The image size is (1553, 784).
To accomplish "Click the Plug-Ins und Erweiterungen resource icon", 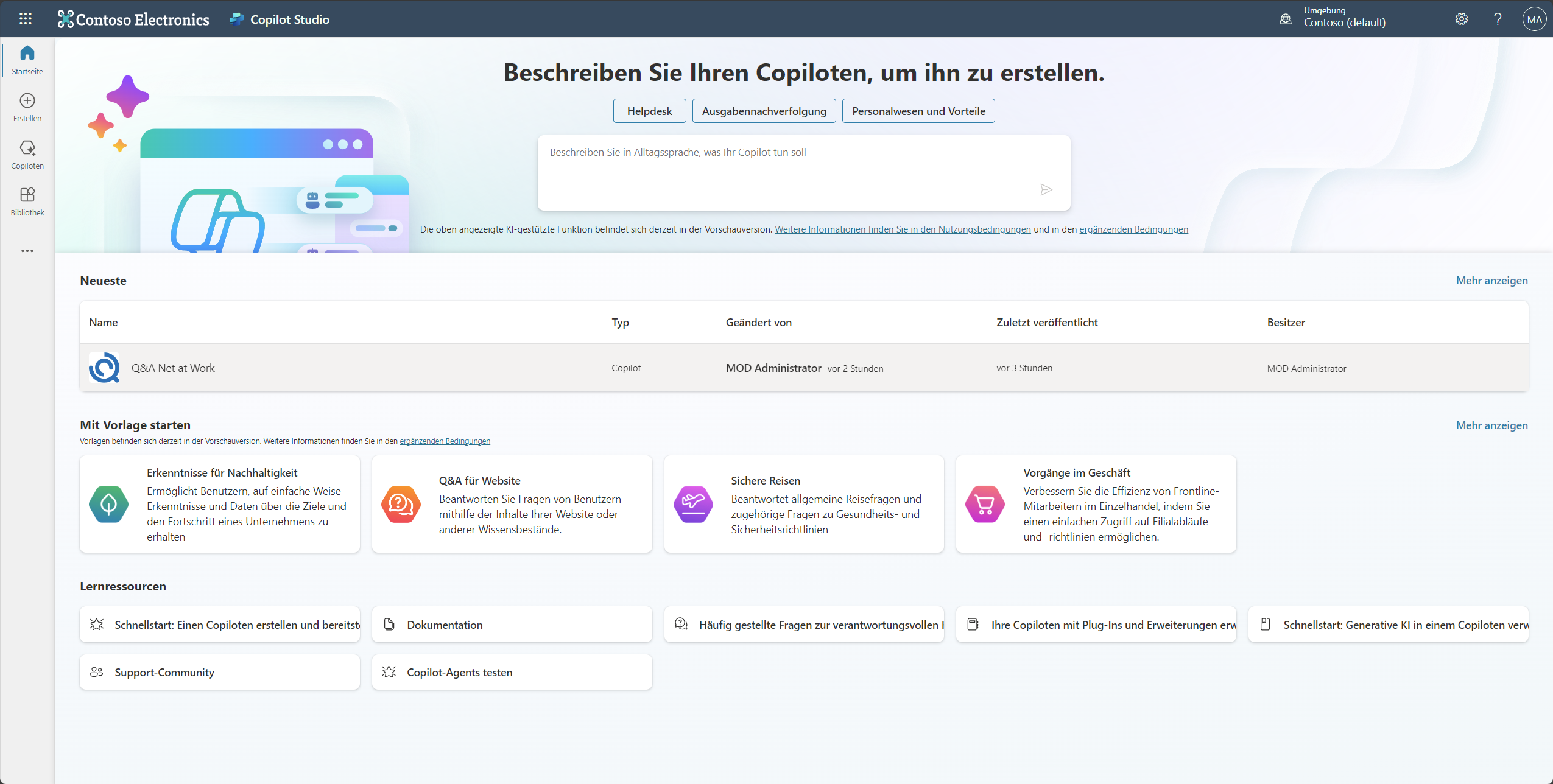I will click(973, 625).
